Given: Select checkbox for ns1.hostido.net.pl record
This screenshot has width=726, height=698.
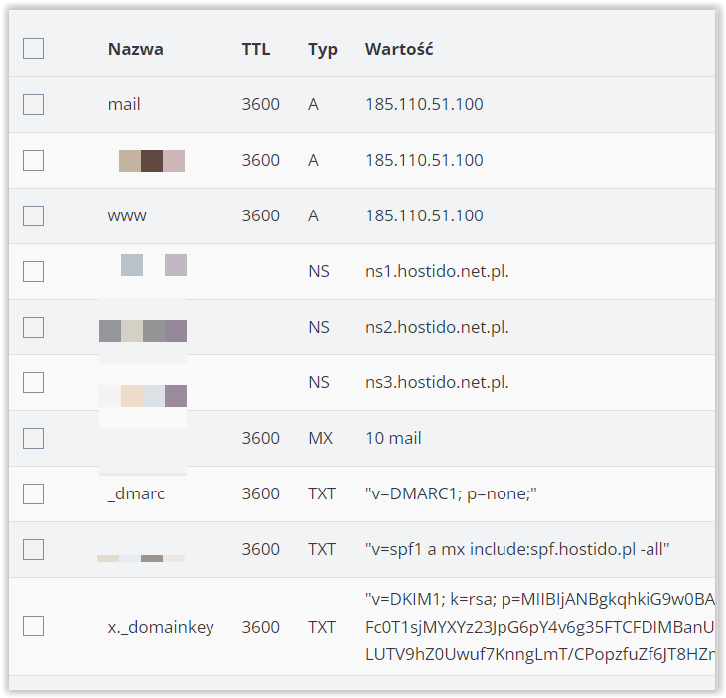Looking at the screenshot, I should [33, 271].
